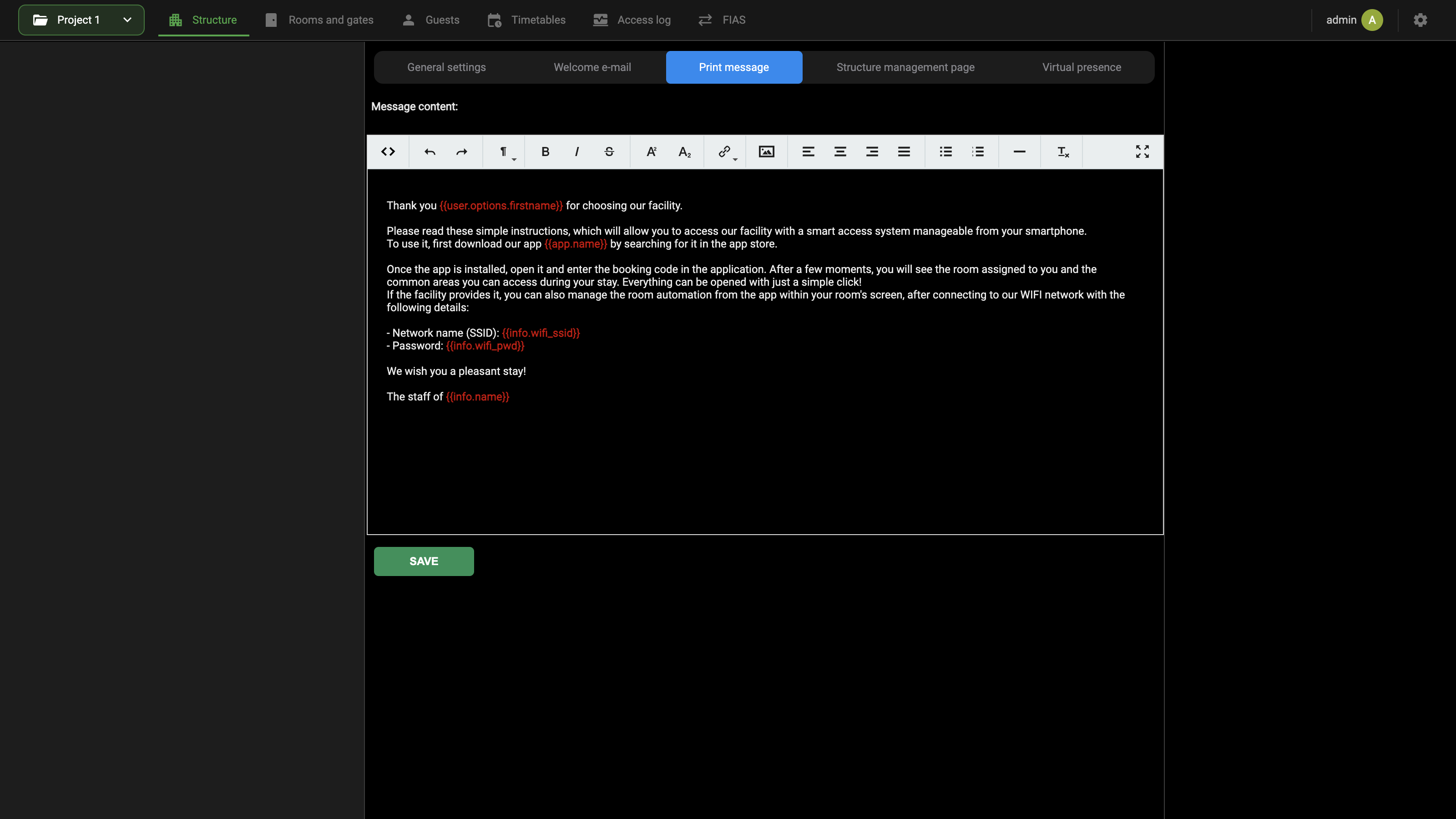Save the print message
Viewport: 1456px width, 819px height.
click(x=424, y=561)
